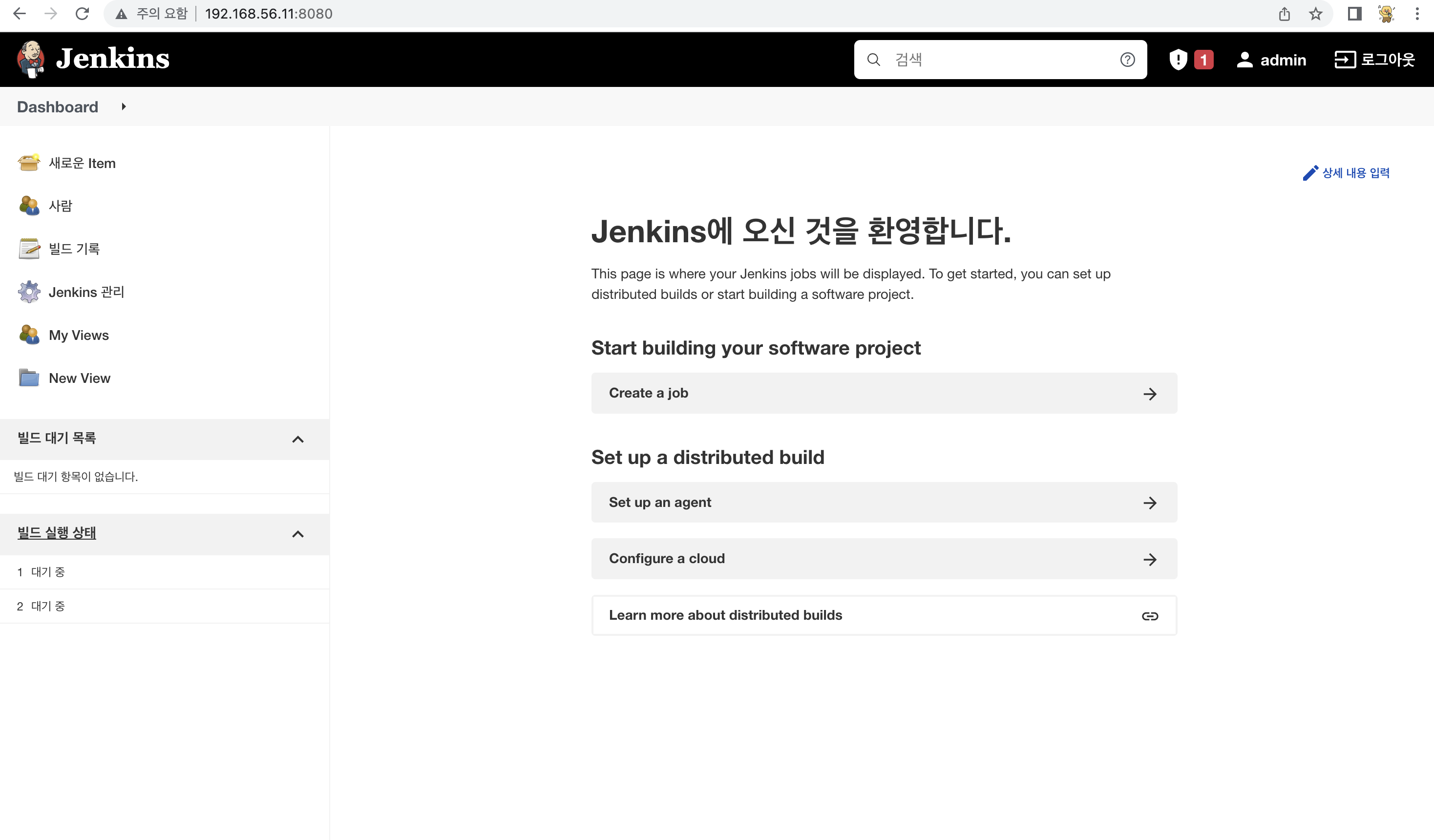
Task: Click the Create a job button
Action: click(883, 393)
